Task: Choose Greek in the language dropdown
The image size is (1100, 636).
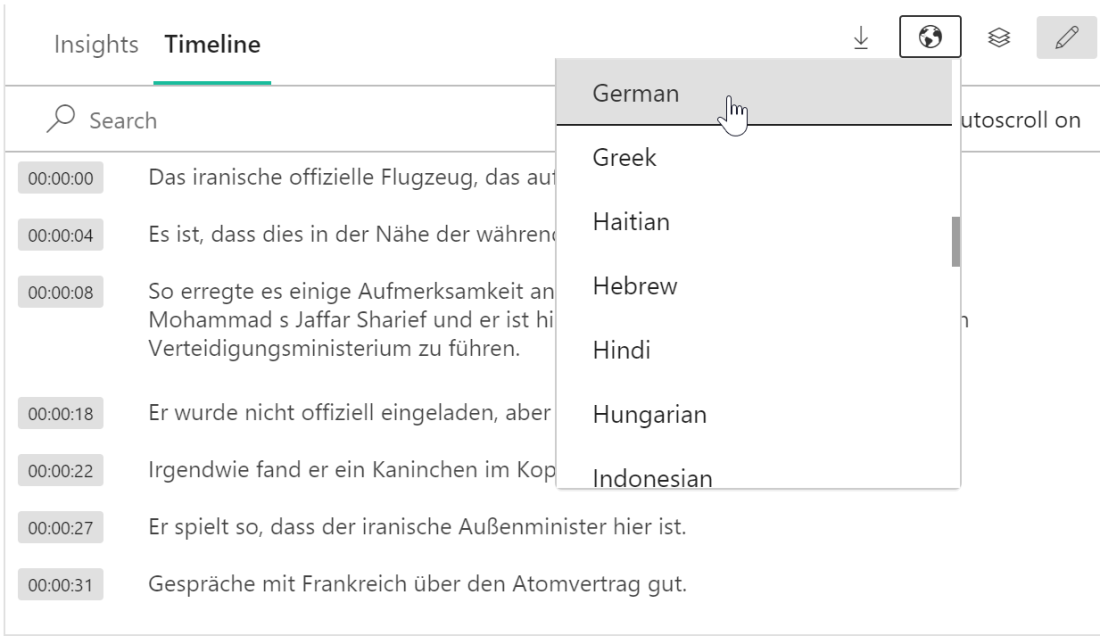Action: (x=625, y=158)
